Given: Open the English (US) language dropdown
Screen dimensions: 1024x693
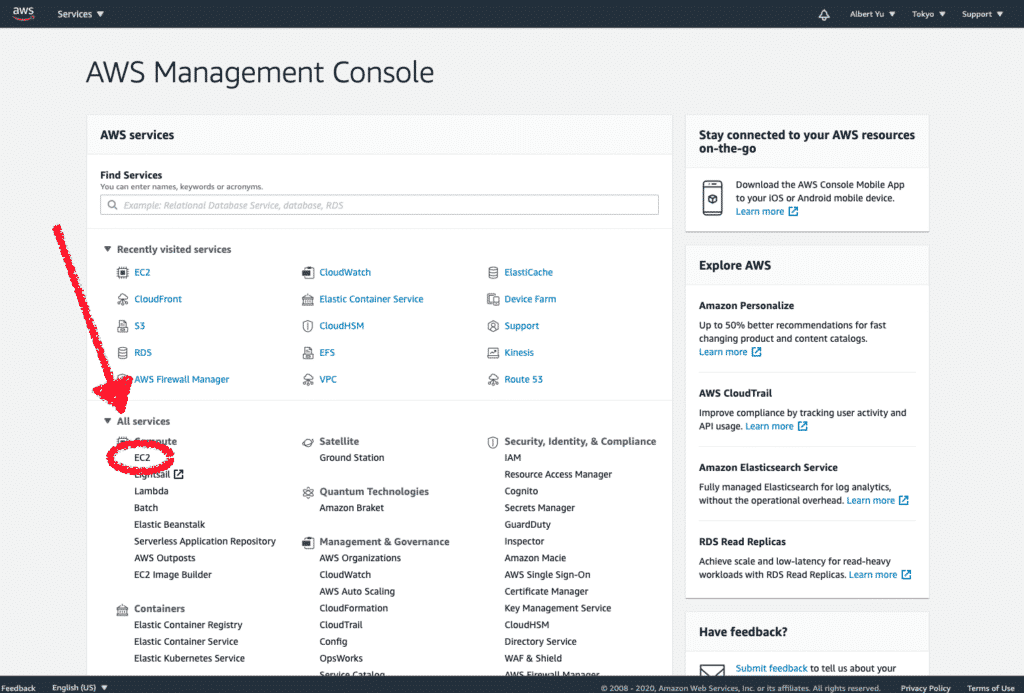Looking at the screenshot, I should (x=80, y=687).
